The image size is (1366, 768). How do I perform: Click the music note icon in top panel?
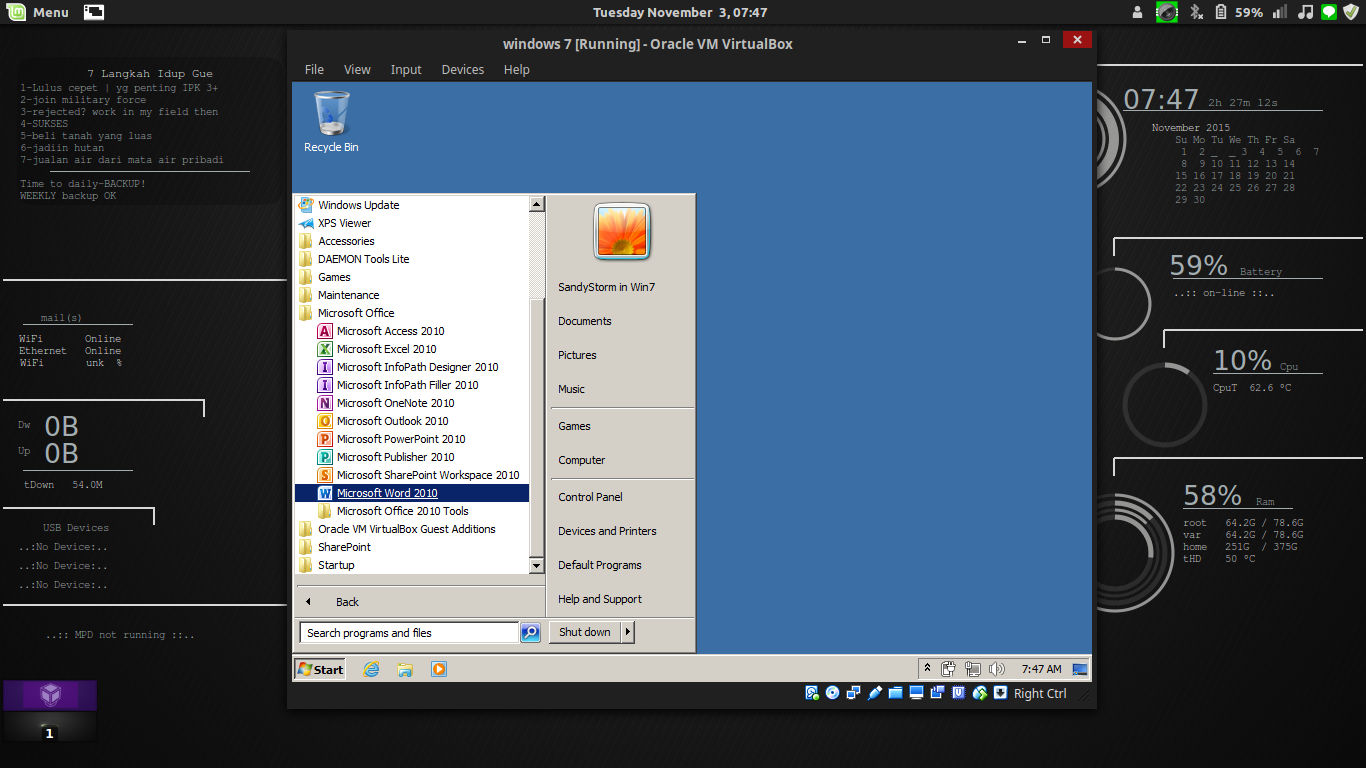[x=1305, y=12]
